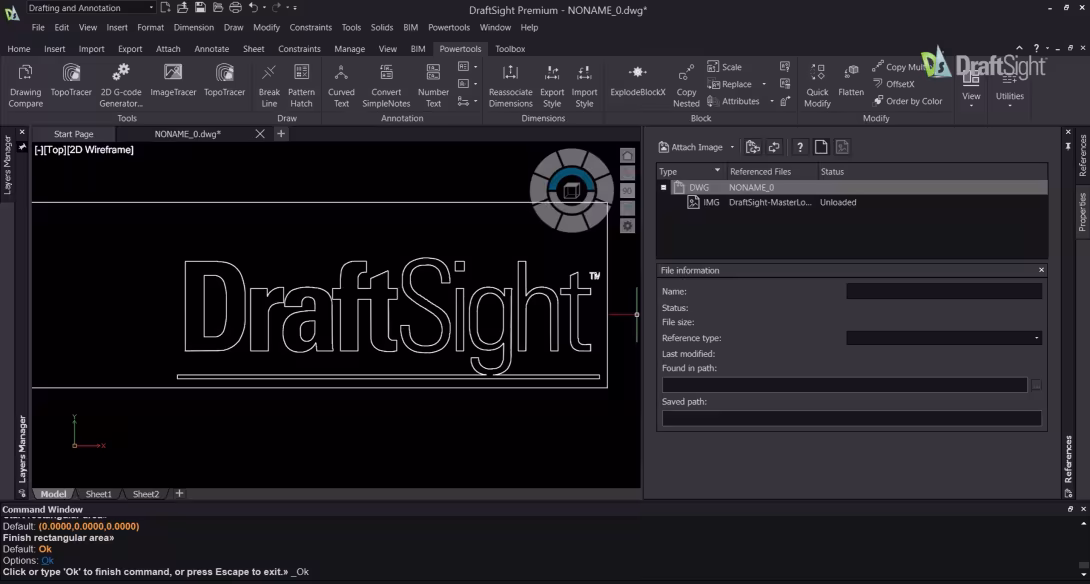Switch to the Toolbox ribbon tab
The height and width of the screenshot is (584, 1090).
510,49
